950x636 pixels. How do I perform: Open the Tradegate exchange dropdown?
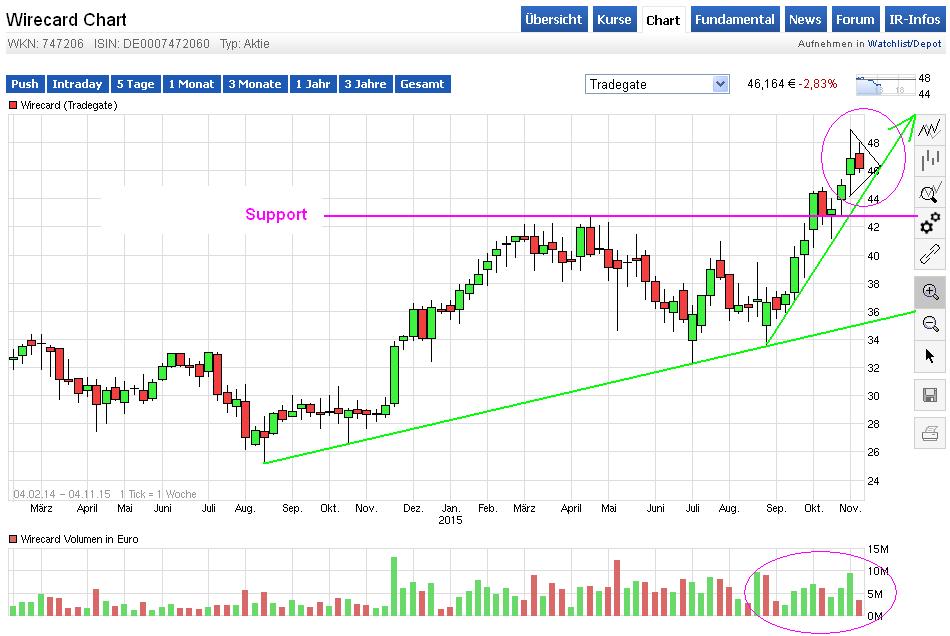[657, 84]
